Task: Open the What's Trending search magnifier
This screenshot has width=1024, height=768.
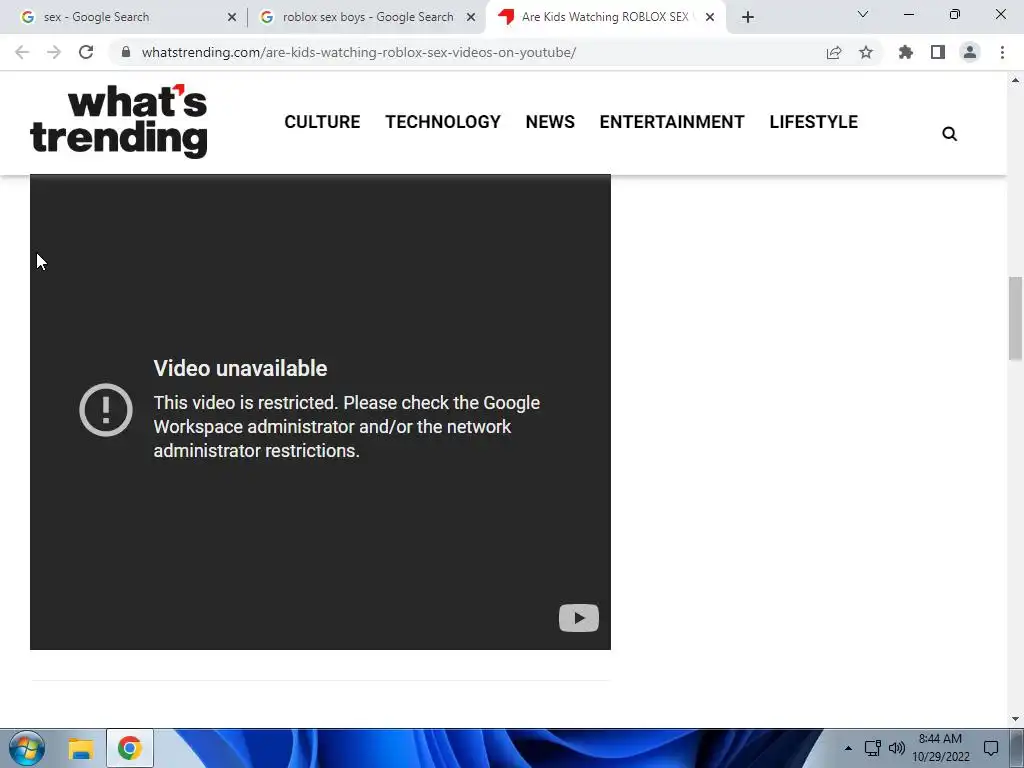Action: pyautogui.click(x=950, y=134)
